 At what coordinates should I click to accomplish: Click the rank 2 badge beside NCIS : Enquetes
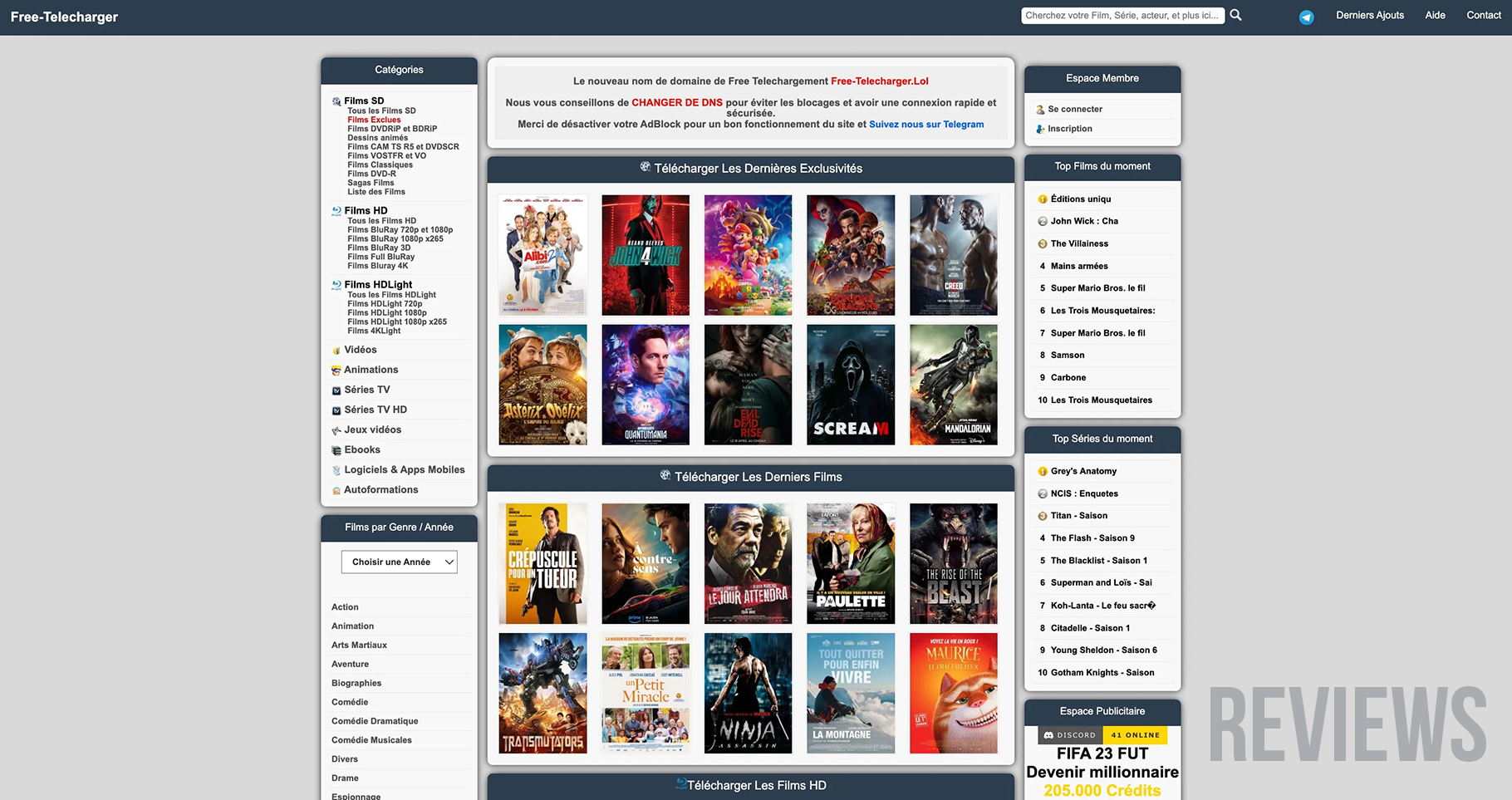coord(1043,494)
